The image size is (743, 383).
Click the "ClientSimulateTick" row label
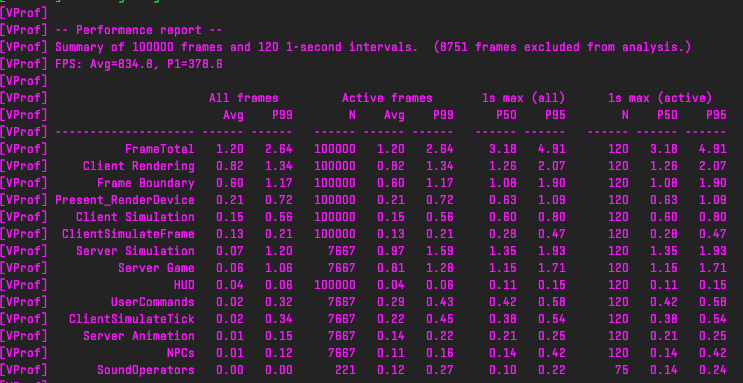(x=132, y=319)
